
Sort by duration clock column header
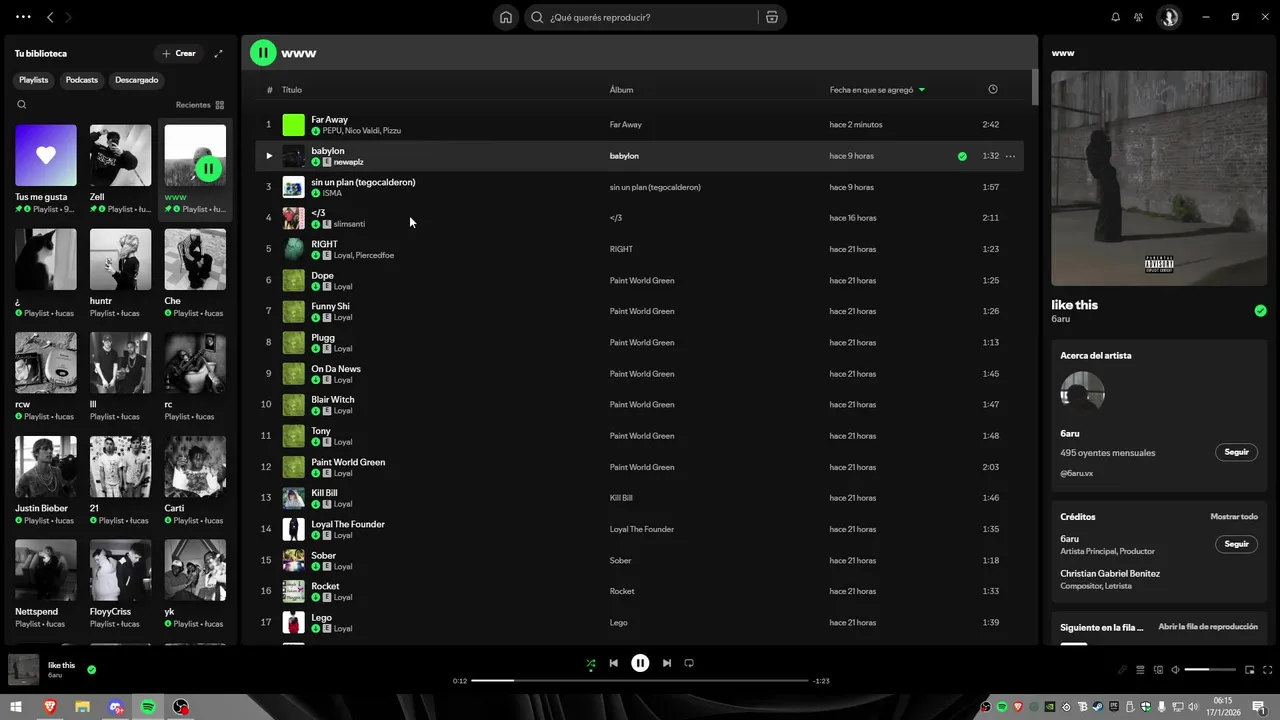click(993, 89)
